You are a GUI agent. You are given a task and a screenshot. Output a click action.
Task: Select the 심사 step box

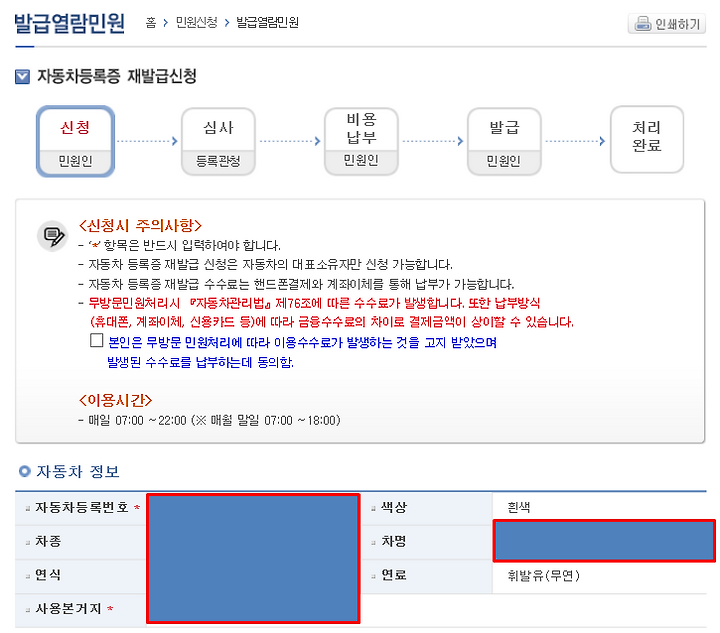pyautogui.click(x=219, y=141)
